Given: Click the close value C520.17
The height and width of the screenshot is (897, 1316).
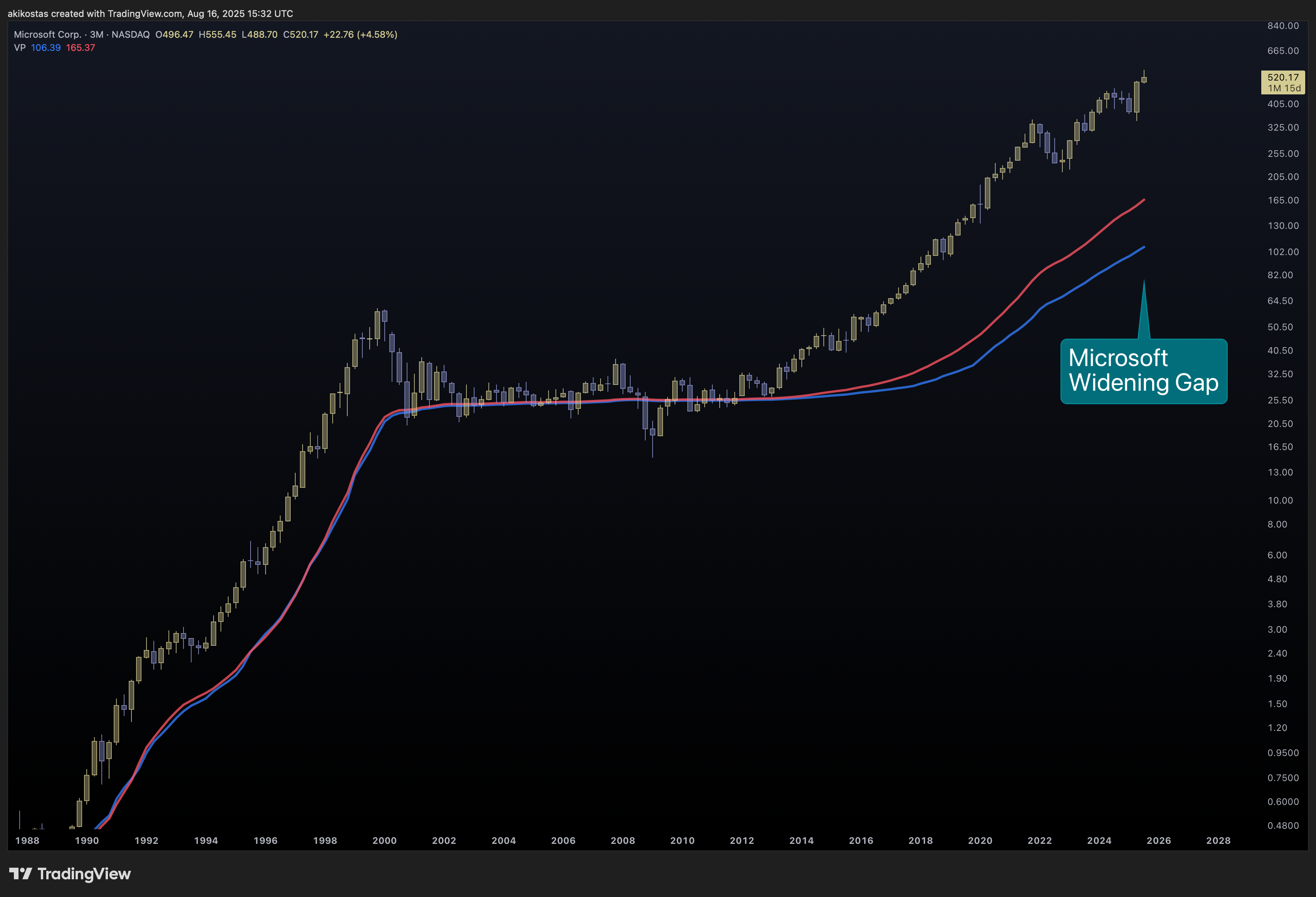Looking at the screenshot, I should (x=301, y=35).
